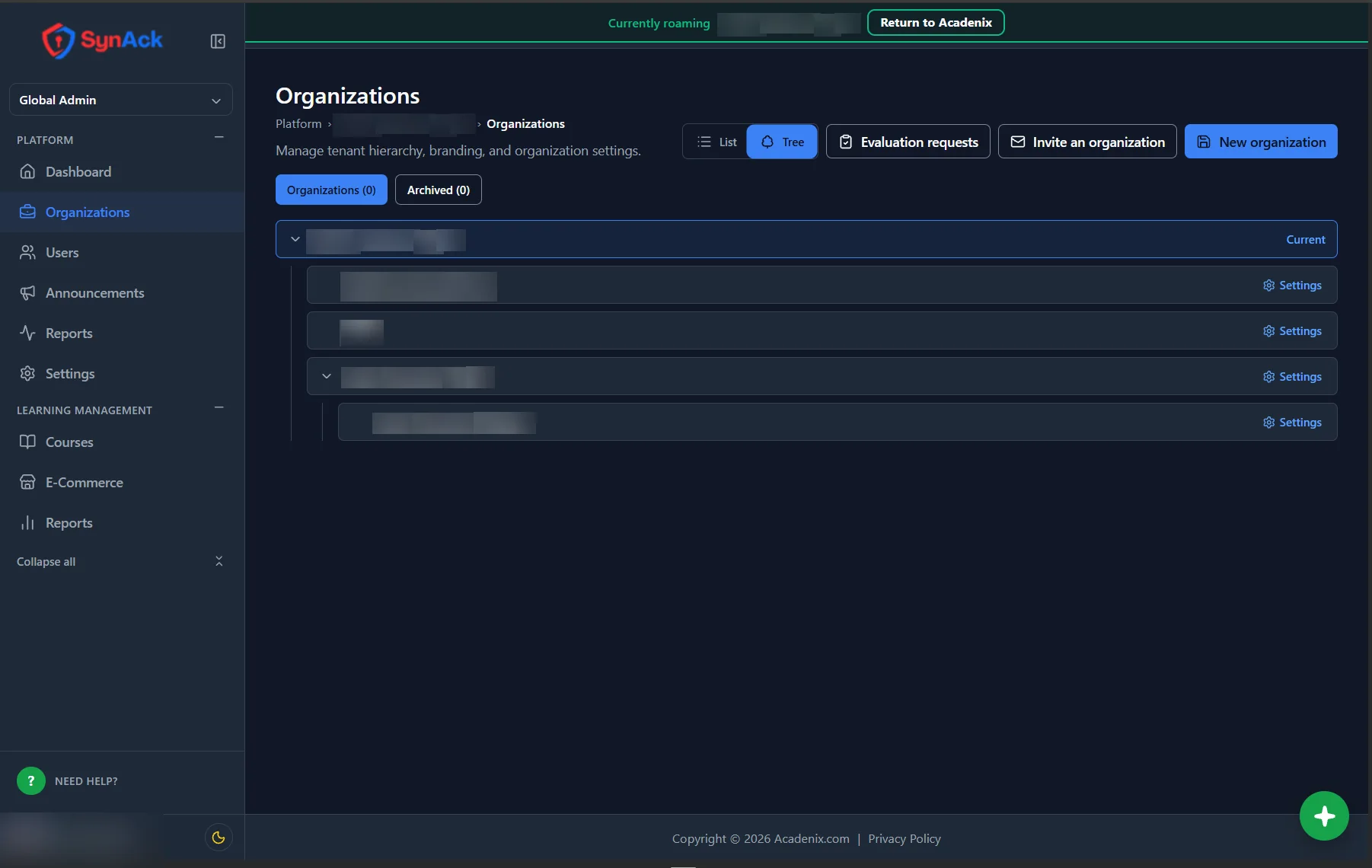Screen dimensions: 1372x868
Task: Click the New organization button
Action: click(x=1261, y=142)
